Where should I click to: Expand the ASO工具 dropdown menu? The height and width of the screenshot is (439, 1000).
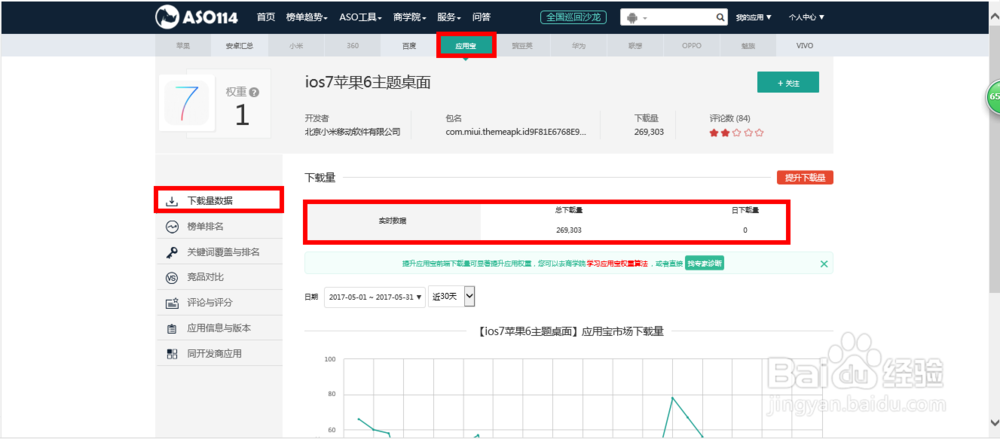pyautogui.click(x=360, y=17)
